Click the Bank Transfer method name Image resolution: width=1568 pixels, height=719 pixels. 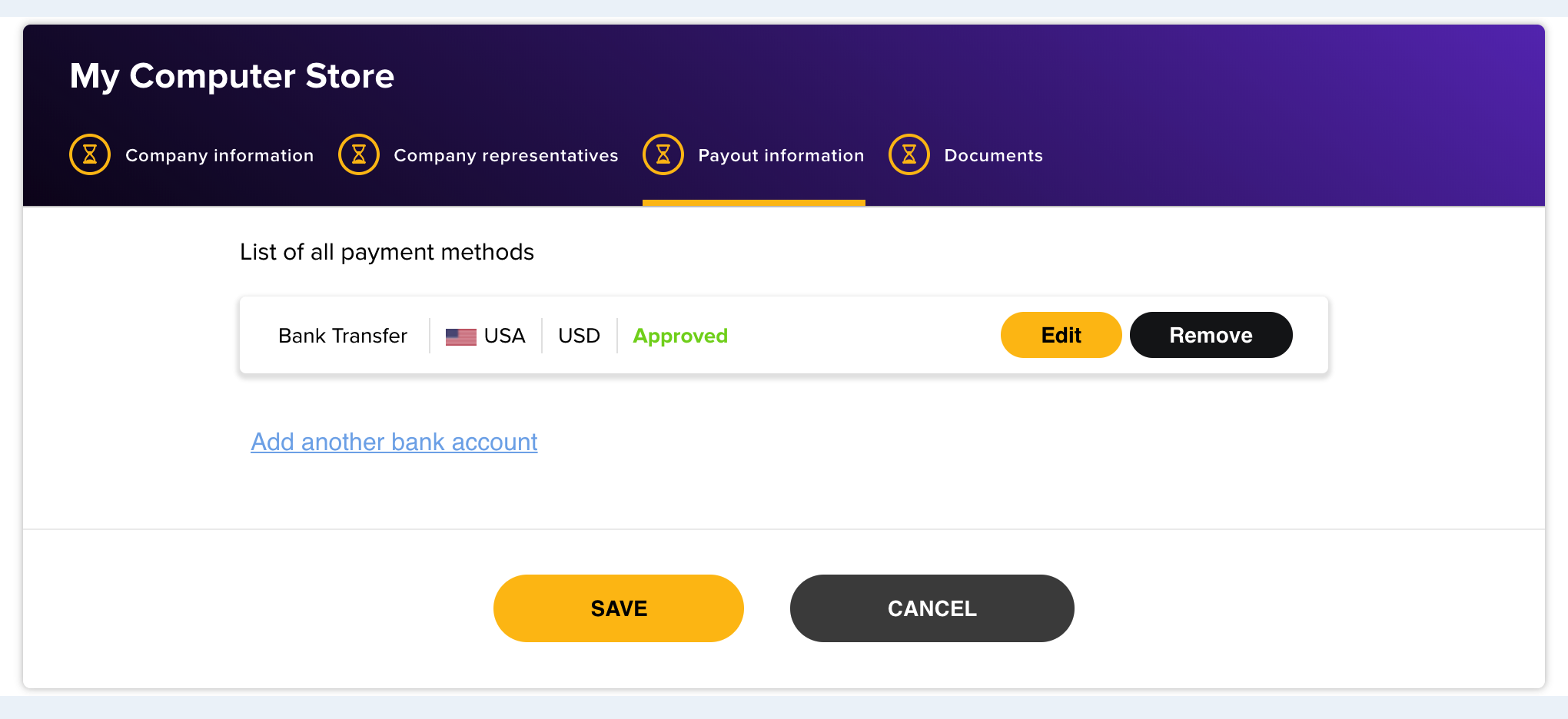point(343,336)
